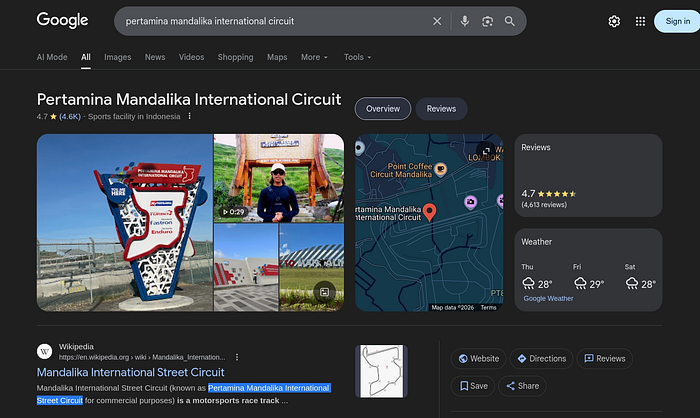This screenshot has height=418, width=700.
Task: Click the en.wikipedia.org URL breadcrumb
Action: click(x=142, y=357)
